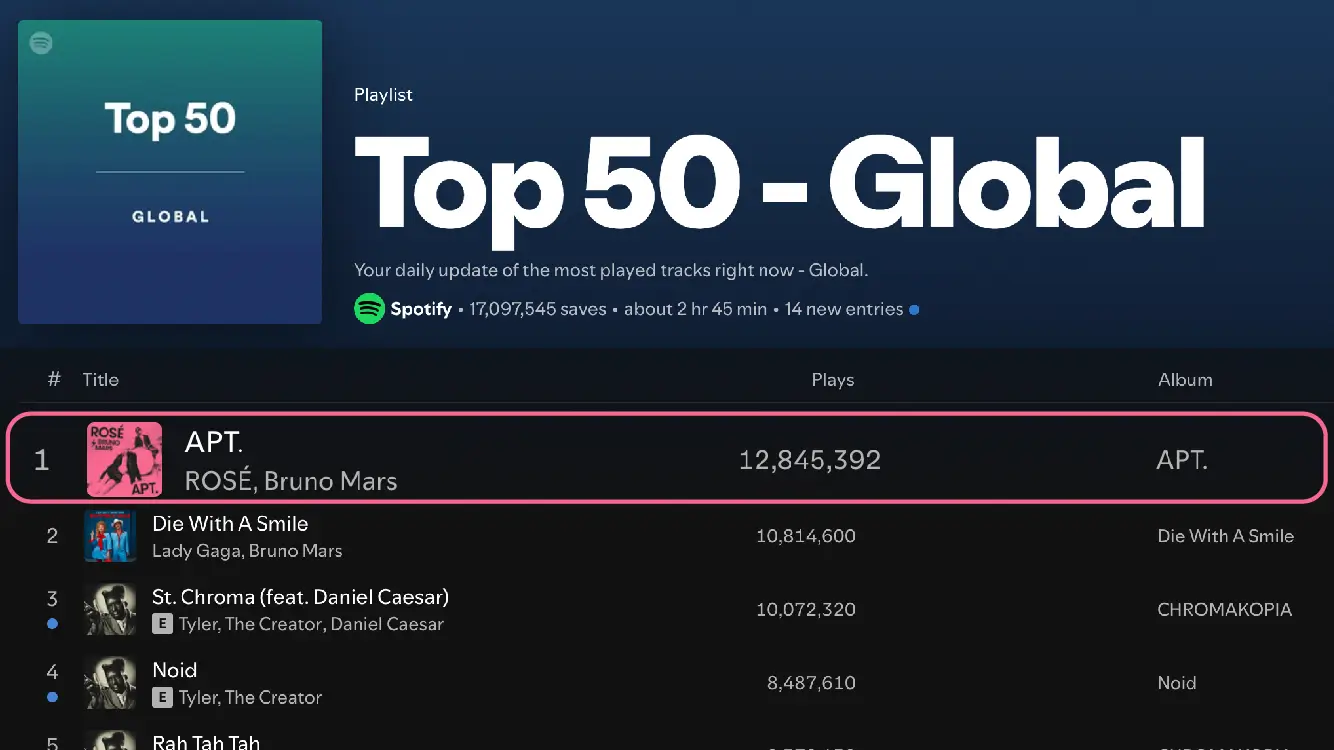Click the playlist description about daily updates
Screen dimensions: 1334x750
(x=611, y=270)
